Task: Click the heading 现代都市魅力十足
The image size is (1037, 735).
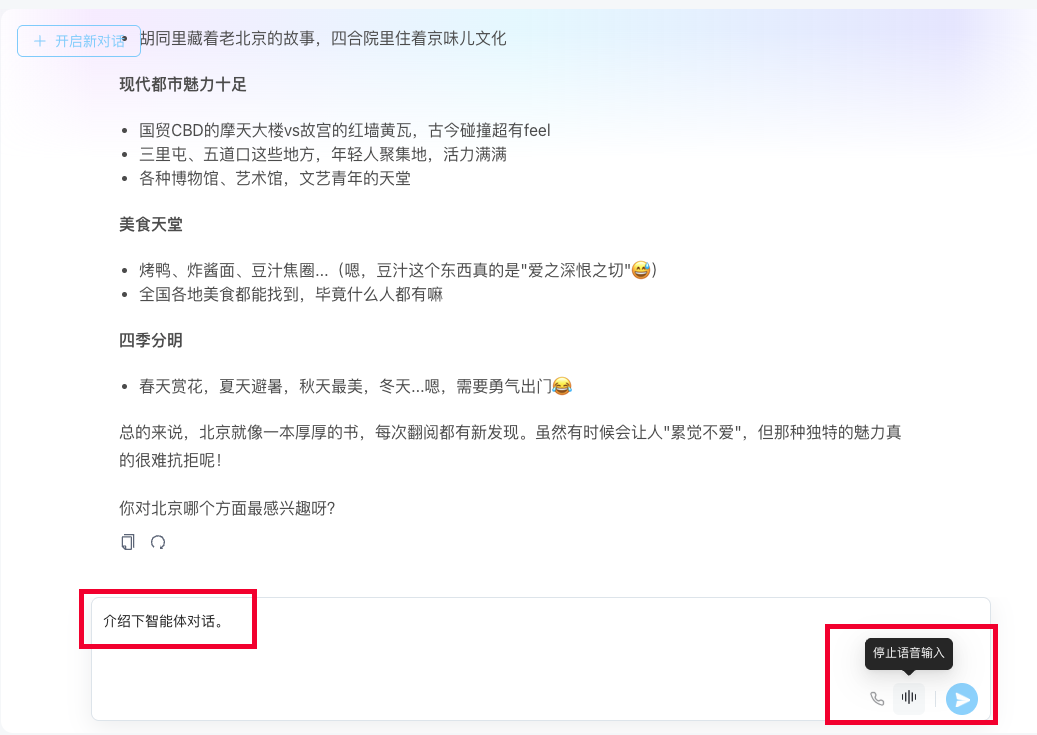Action: (x=183, y=85)
